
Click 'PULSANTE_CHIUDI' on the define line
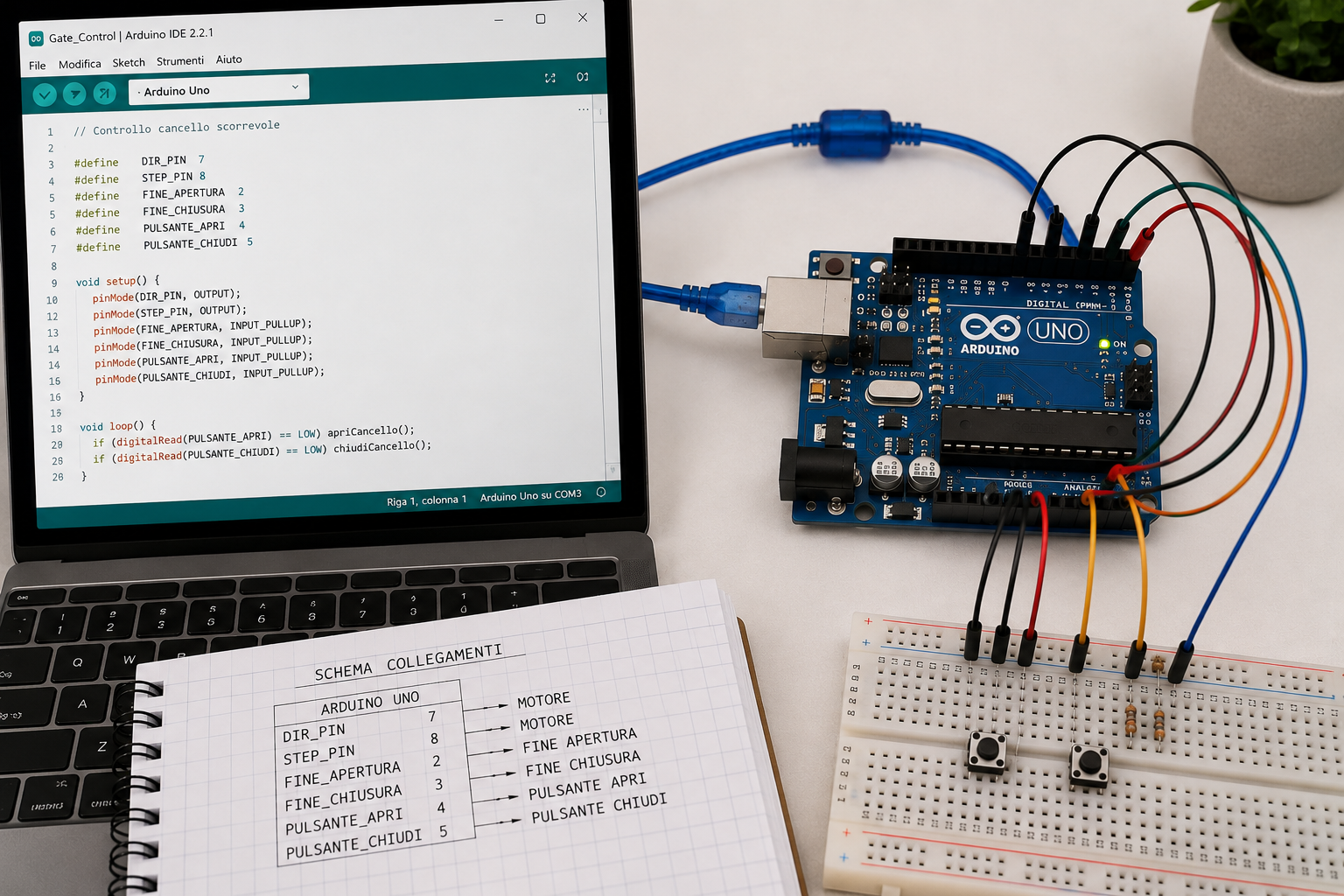click(191, 244)
